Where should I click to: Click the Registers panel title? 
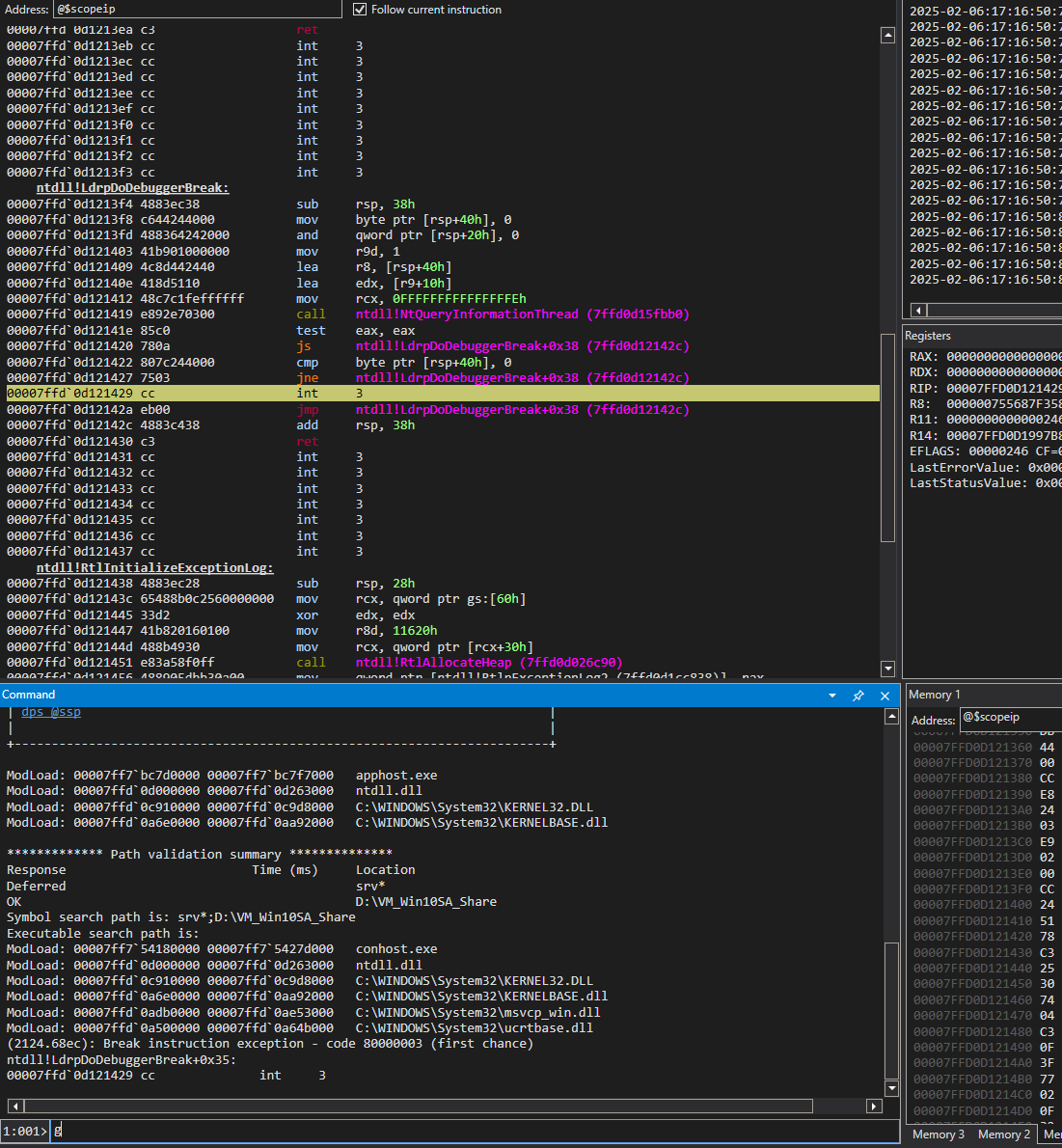coord(927,336)
